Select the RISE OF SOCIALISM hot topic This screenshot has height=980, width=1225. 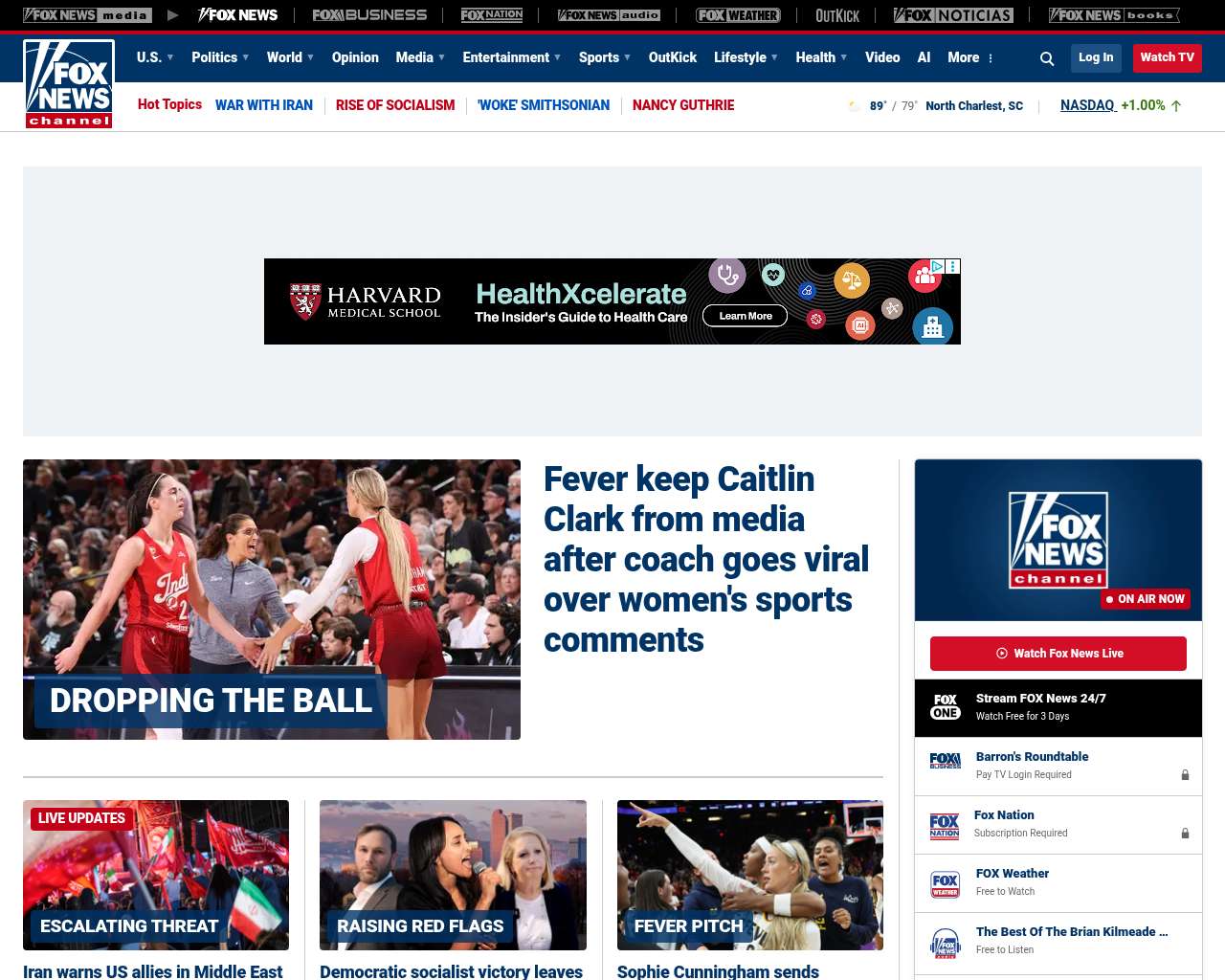pyautogui.click(x=395, y=105)
